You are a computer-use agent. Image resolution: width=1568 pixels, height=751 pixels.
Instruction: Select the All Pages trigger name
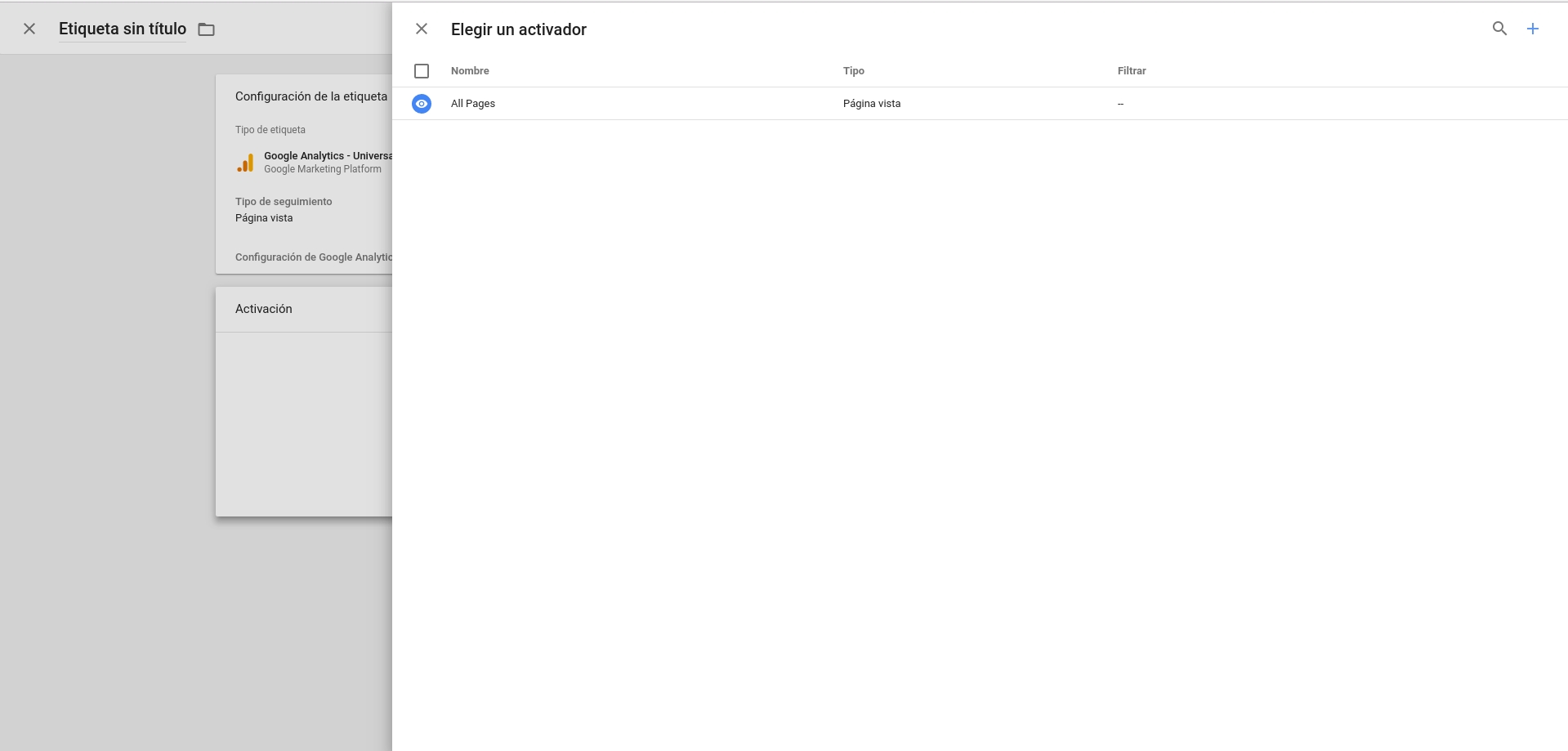(473, 104)
